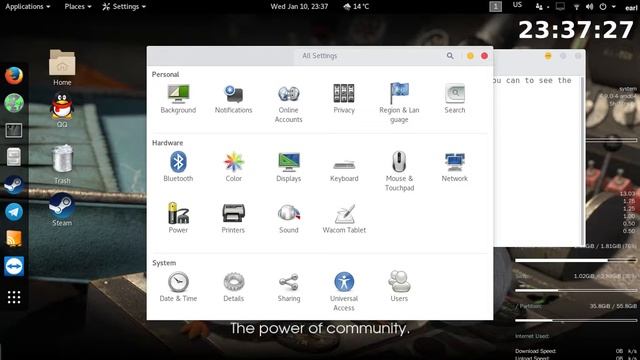Screen dimensions: 640x360
Task: Open Wacom Tablet settings
Action: pyautogui.click(x=344, y=218)
